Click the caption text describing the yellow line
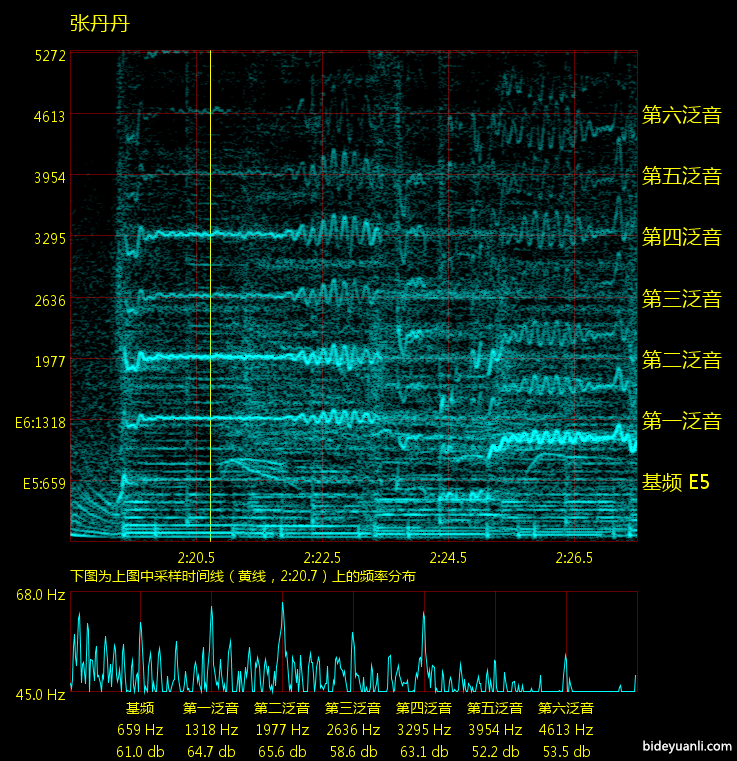 pyautogui.click(x=243, y=576)
